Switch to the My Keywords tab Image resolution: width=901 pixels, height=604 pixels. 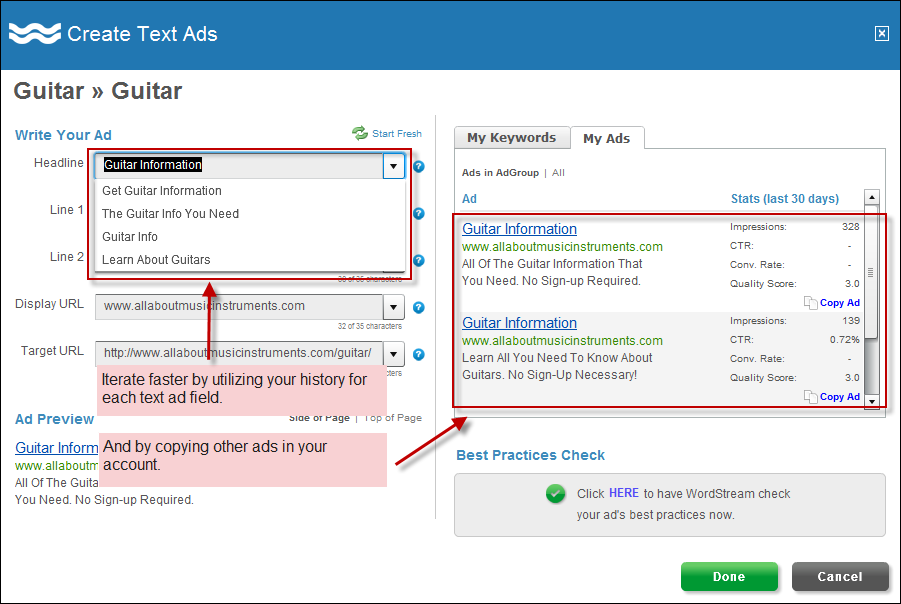tap(512, 138)
